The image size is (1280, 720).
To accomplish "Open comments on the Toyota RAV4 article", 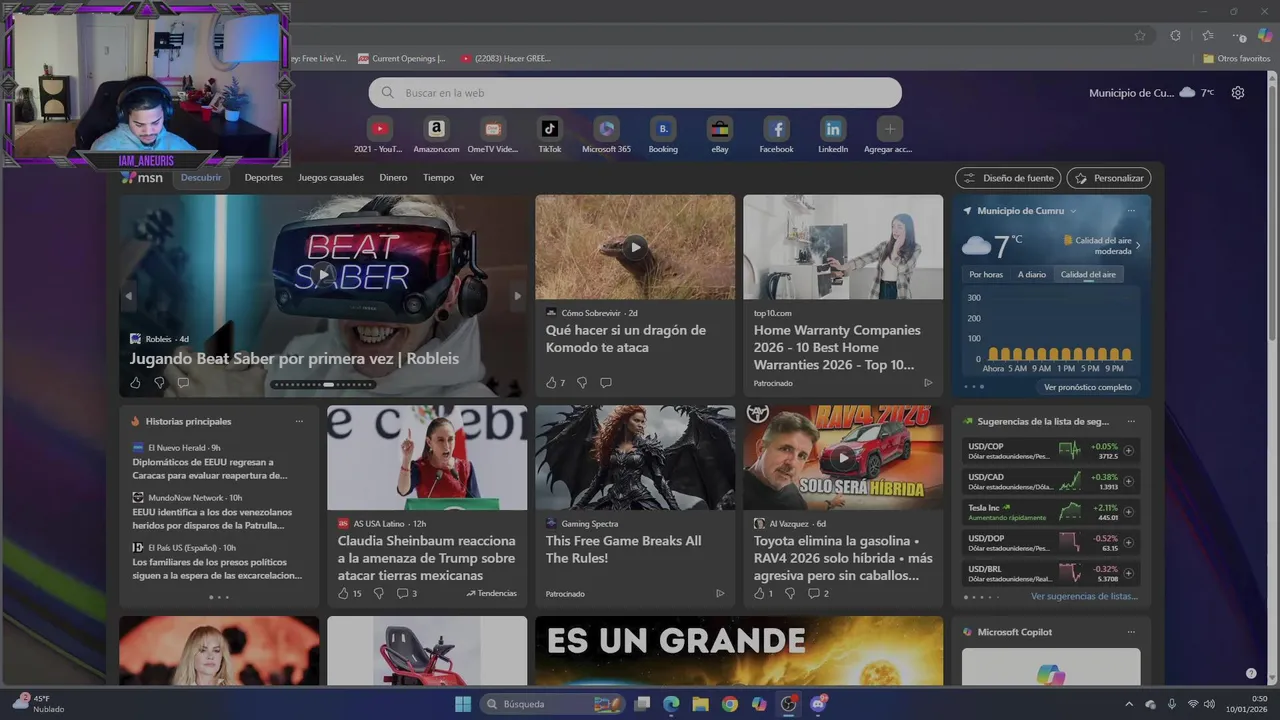I will (x=818, y=594).
